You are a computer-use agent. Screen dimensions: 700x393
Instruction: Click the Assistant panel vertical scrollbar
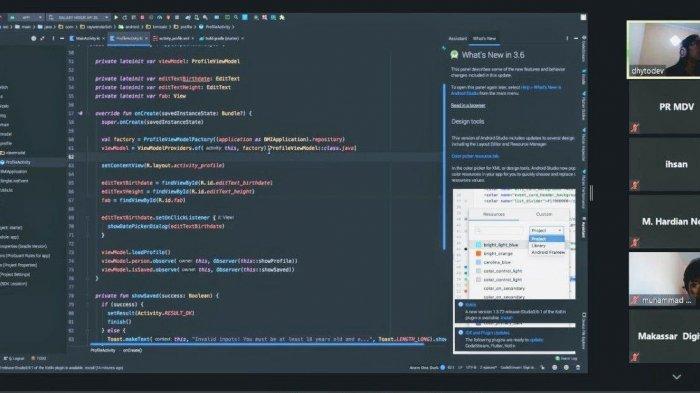444,167
